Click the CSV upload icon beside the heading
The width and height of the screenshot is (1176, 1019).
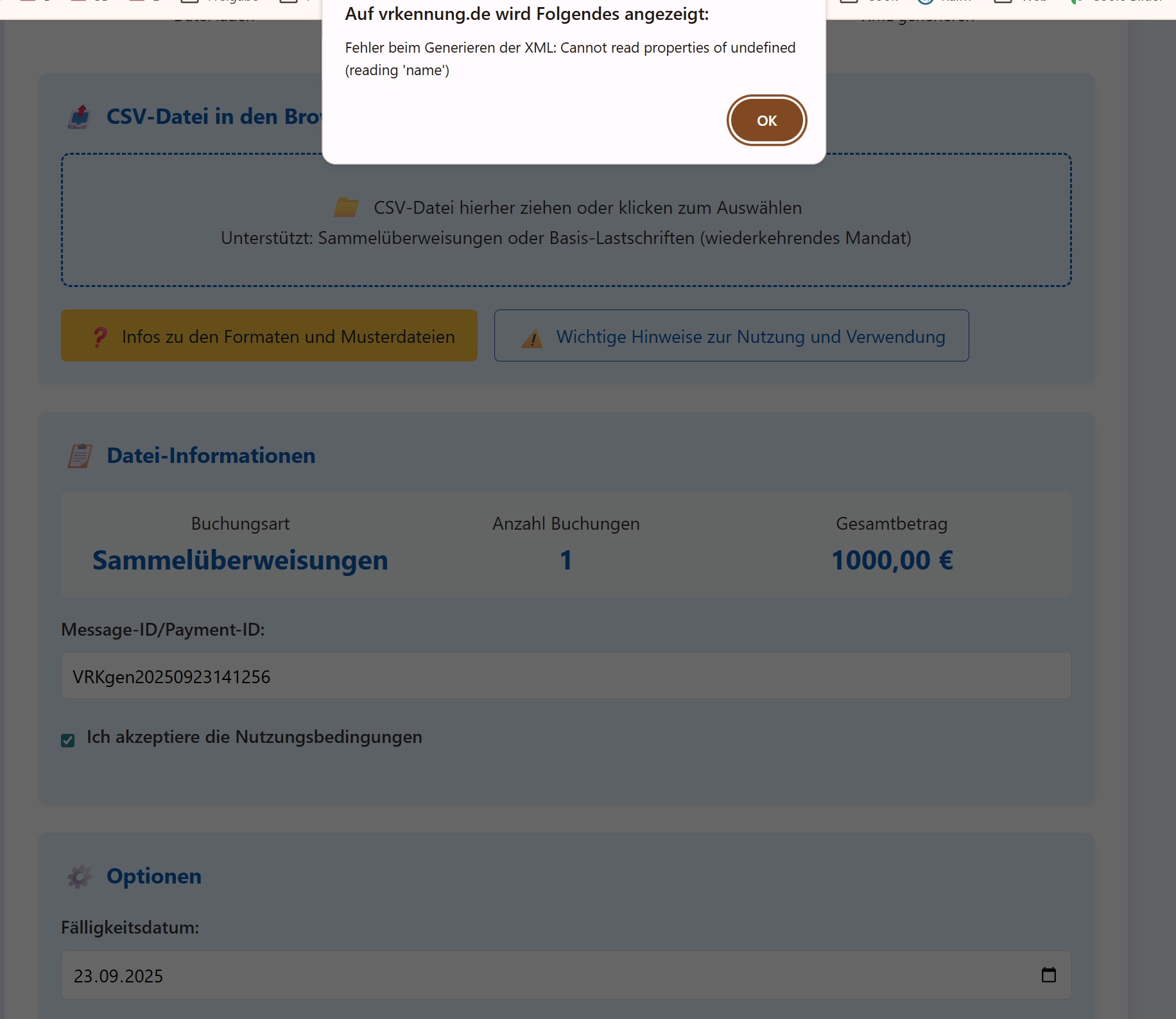(x=80, y=117)
